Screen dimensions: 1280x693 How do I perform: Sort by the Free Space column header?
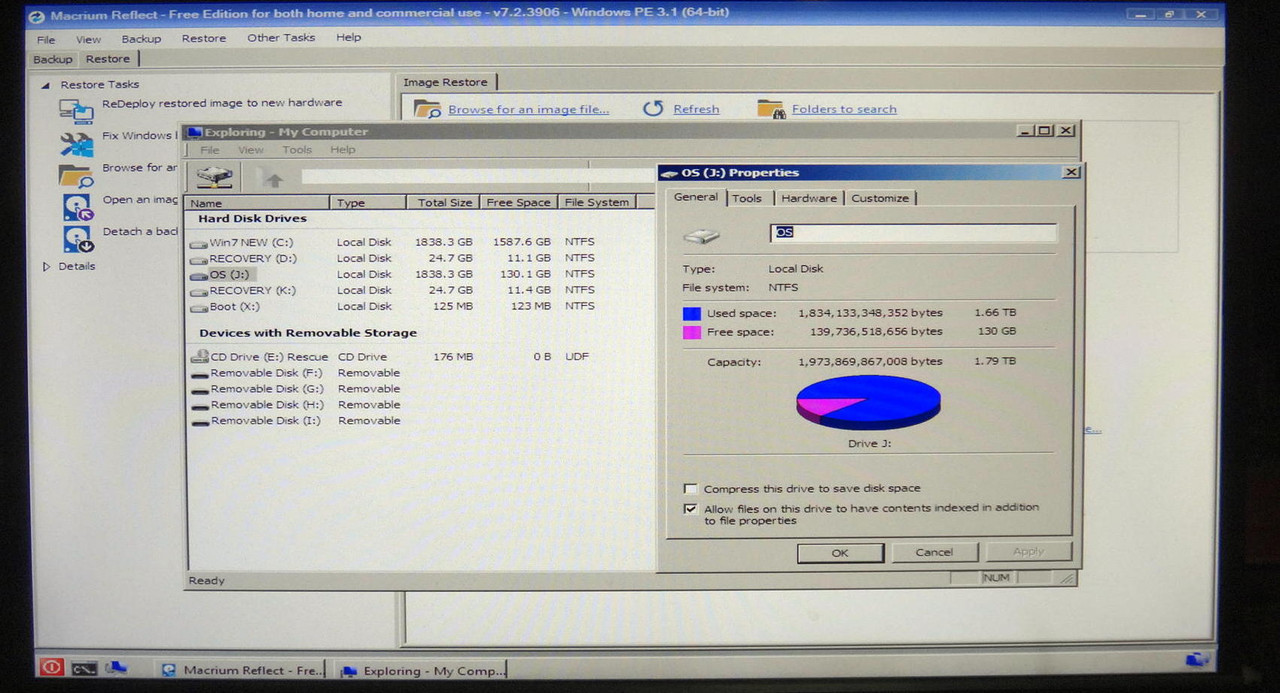(518, 203)
